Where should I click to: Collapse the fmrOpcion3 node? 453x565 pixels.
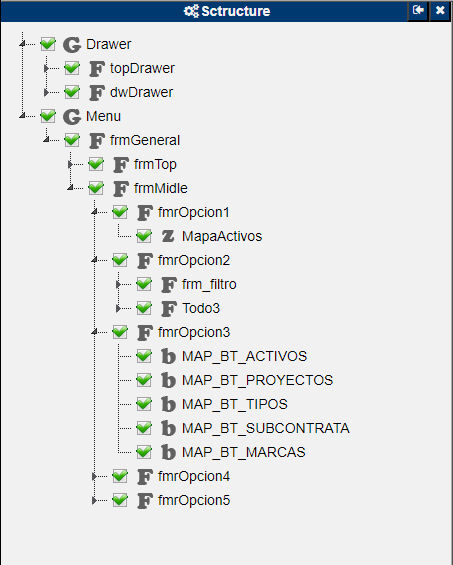[94, 332]
